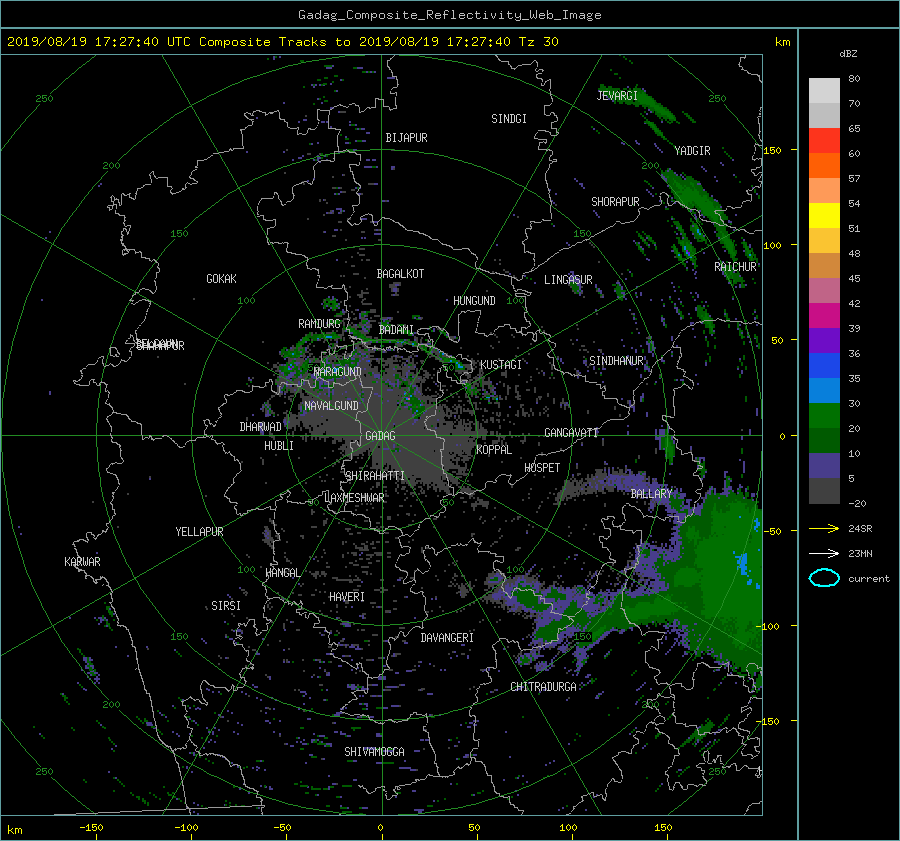Click the RAMDURG city label

319,324
